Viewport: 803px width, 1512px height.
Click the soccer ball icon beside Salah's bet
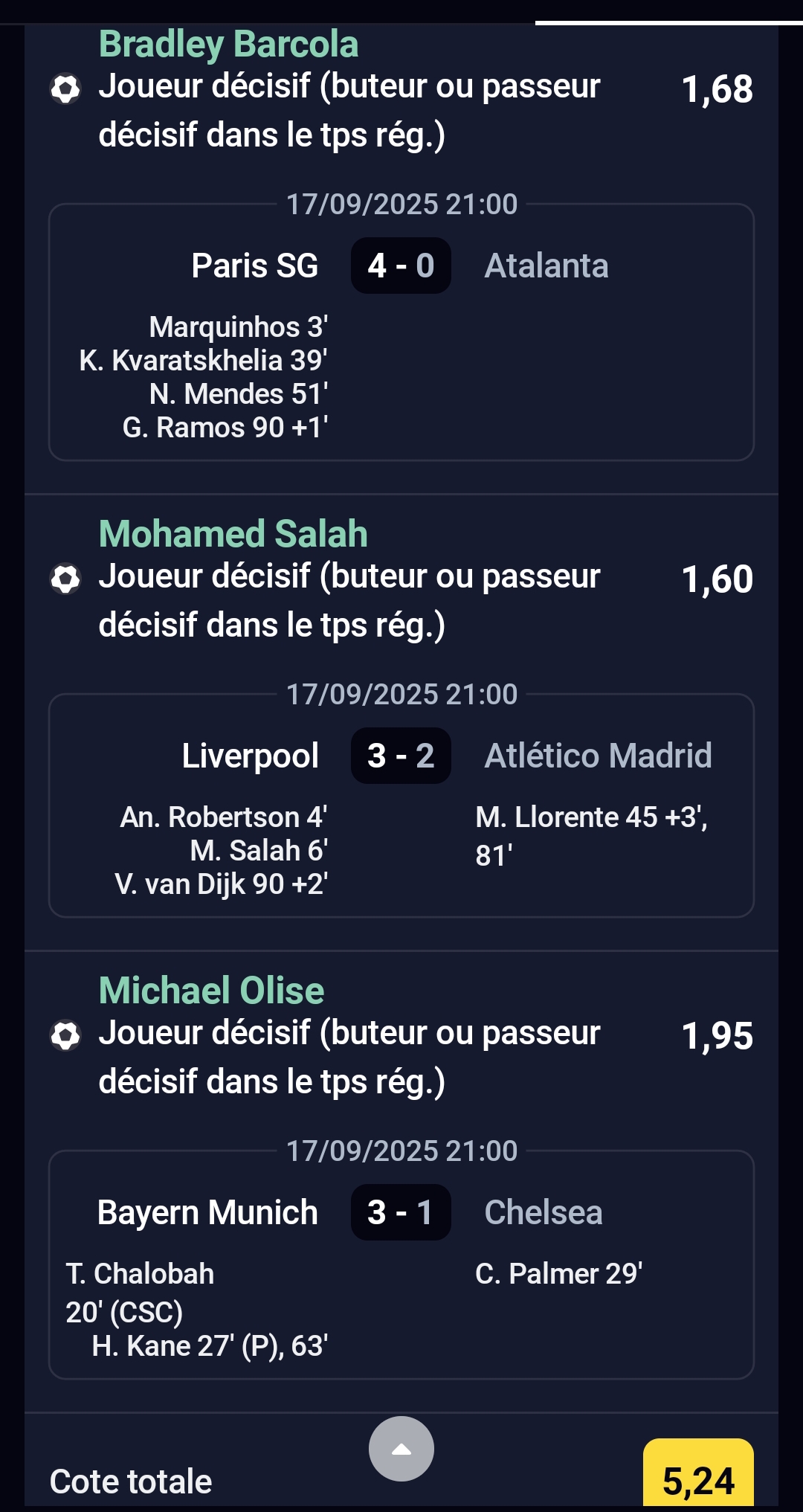click(65, 579)
